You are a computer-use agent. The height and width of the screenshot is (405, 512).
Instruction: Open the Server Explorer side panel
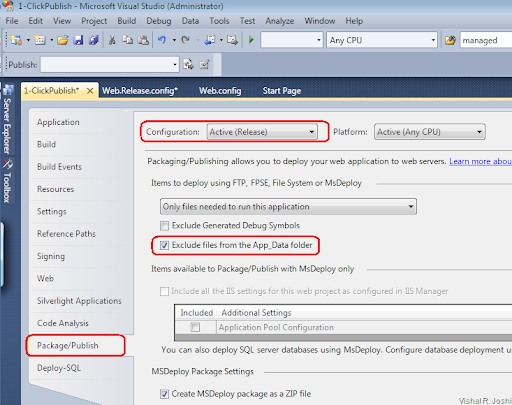pos(7,120)
